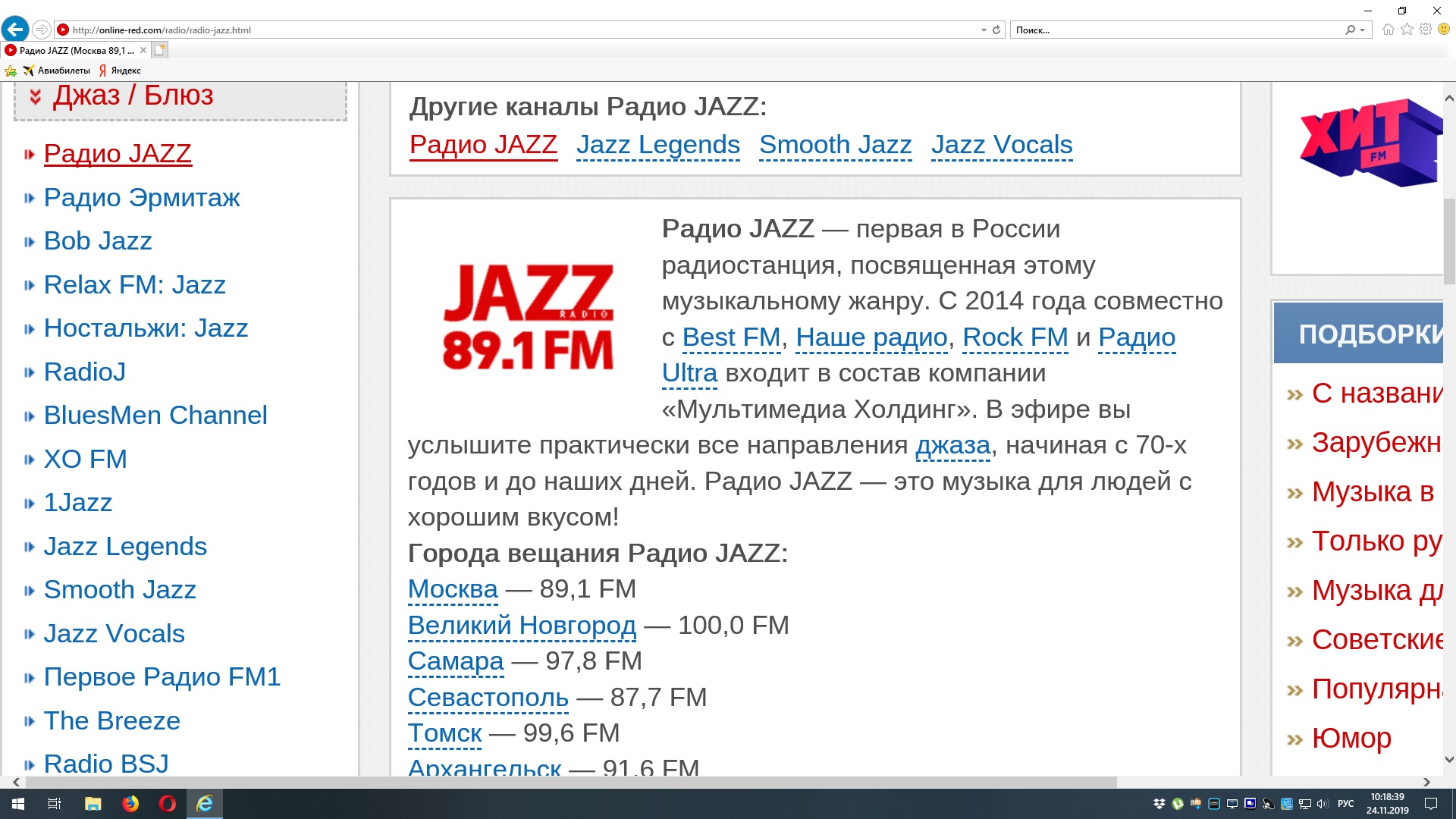Viewport: 1456px width, 819px height.
Task: Open the Авиабилеты favorites bar item
Action: [x=57, y=71]
